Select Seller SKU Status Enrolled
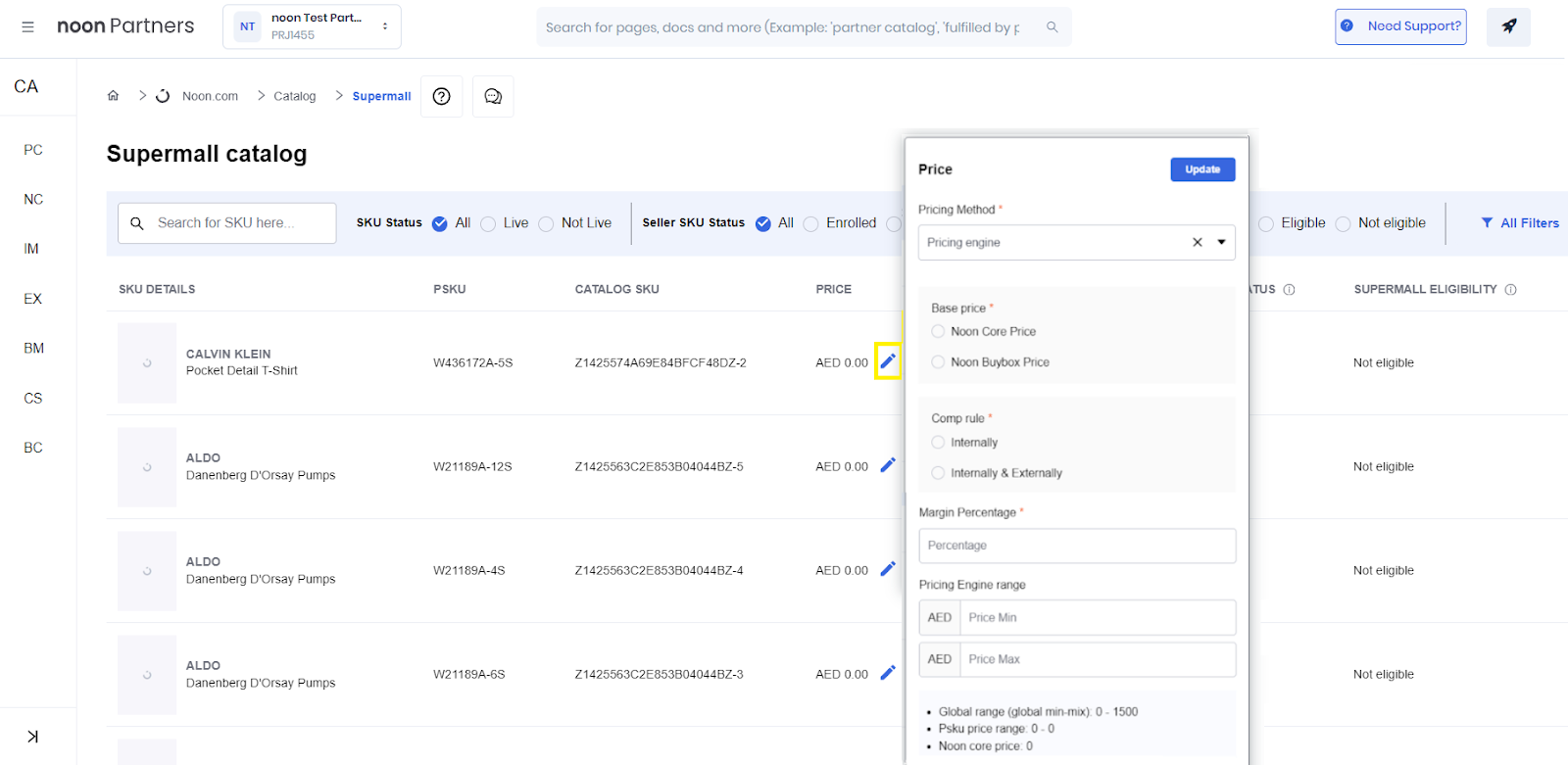 (810, 223)
